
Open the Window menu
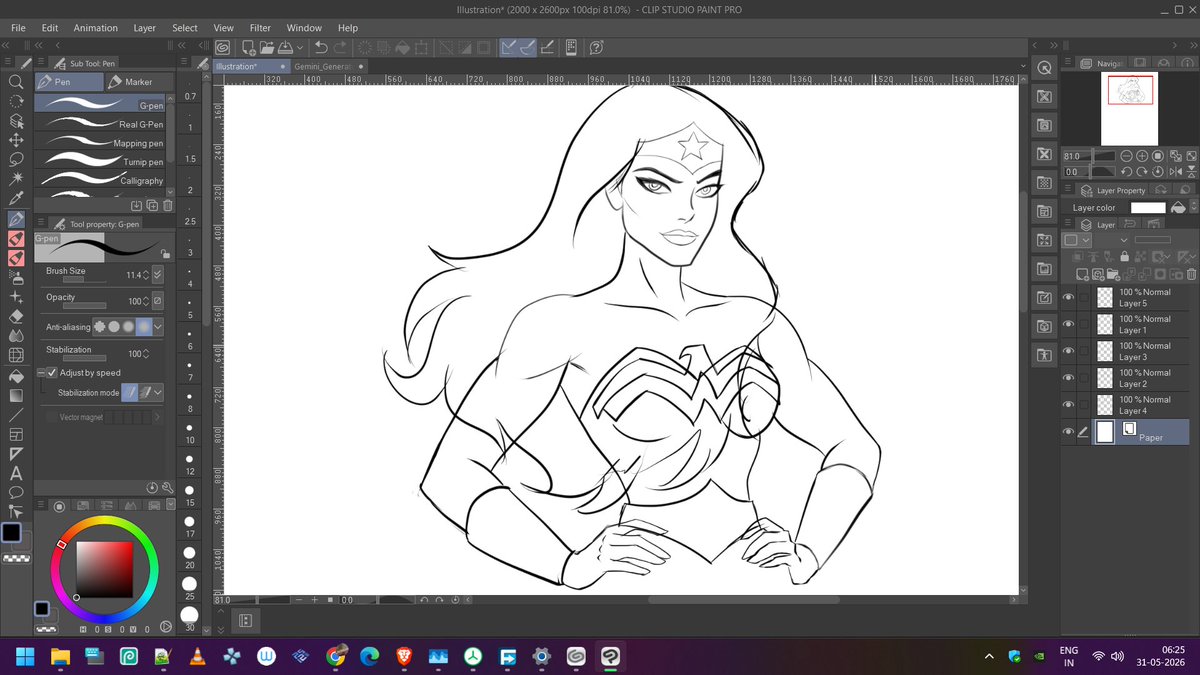tap(304, 28)
